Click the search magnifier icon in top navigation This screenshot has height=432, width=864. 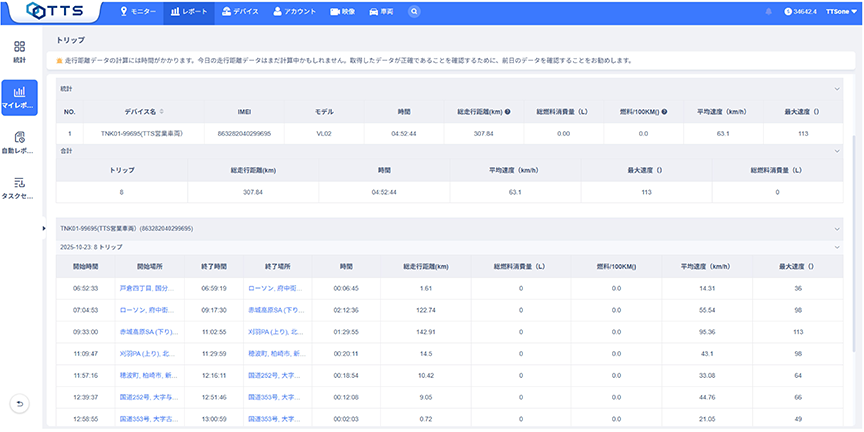click(415, 11)
